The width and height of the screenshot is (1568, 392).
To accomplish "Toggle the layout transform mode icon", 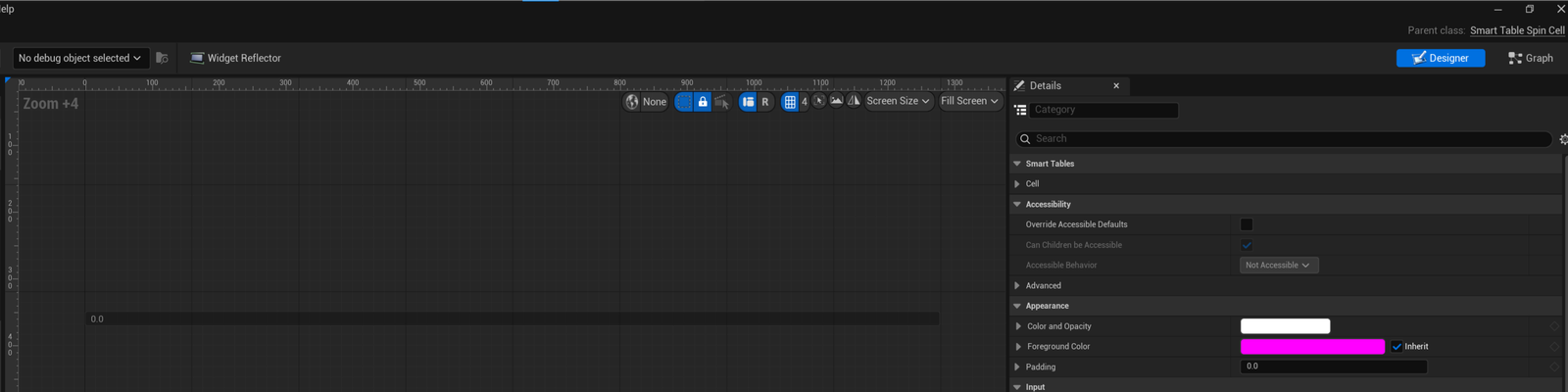I will (748, 101).
